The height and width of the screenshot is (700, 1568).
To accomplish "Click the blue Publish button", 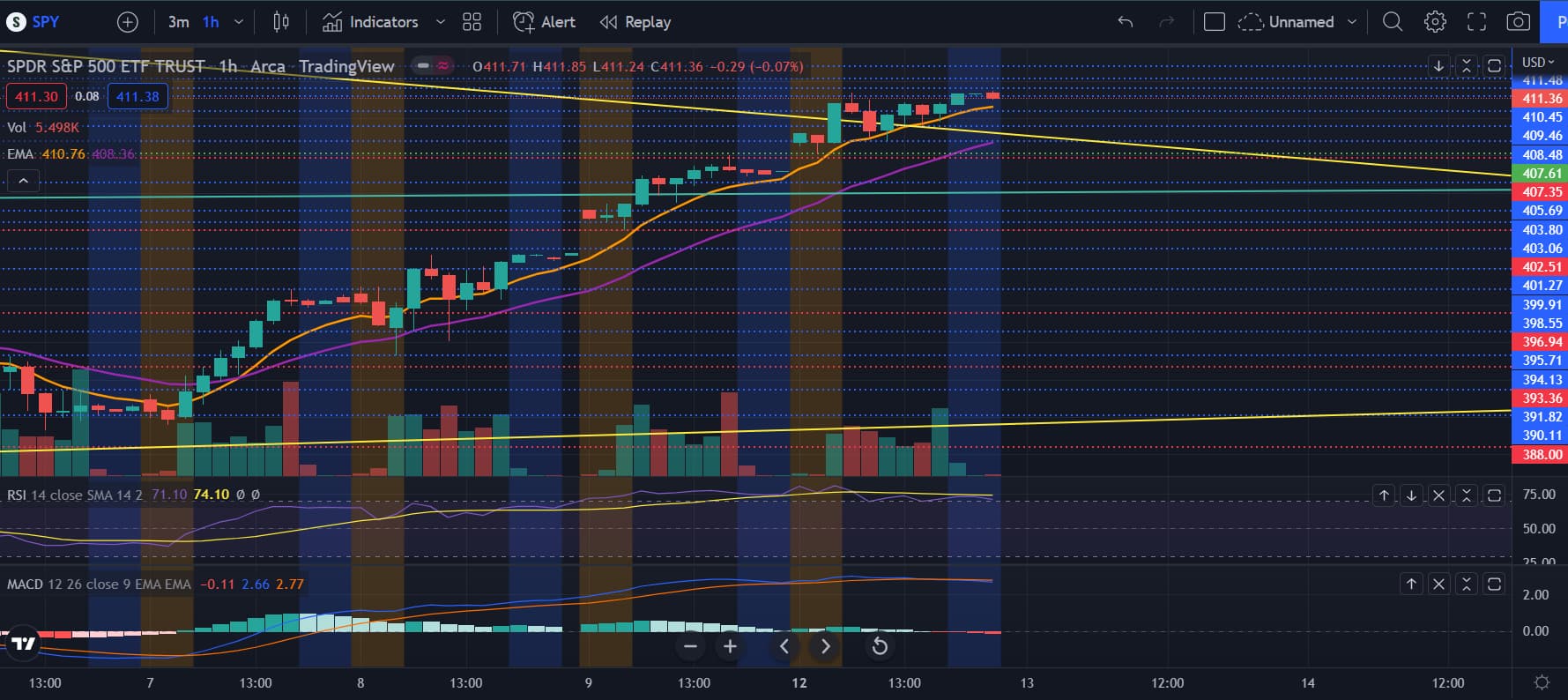I will click(x=1554, y=22).
